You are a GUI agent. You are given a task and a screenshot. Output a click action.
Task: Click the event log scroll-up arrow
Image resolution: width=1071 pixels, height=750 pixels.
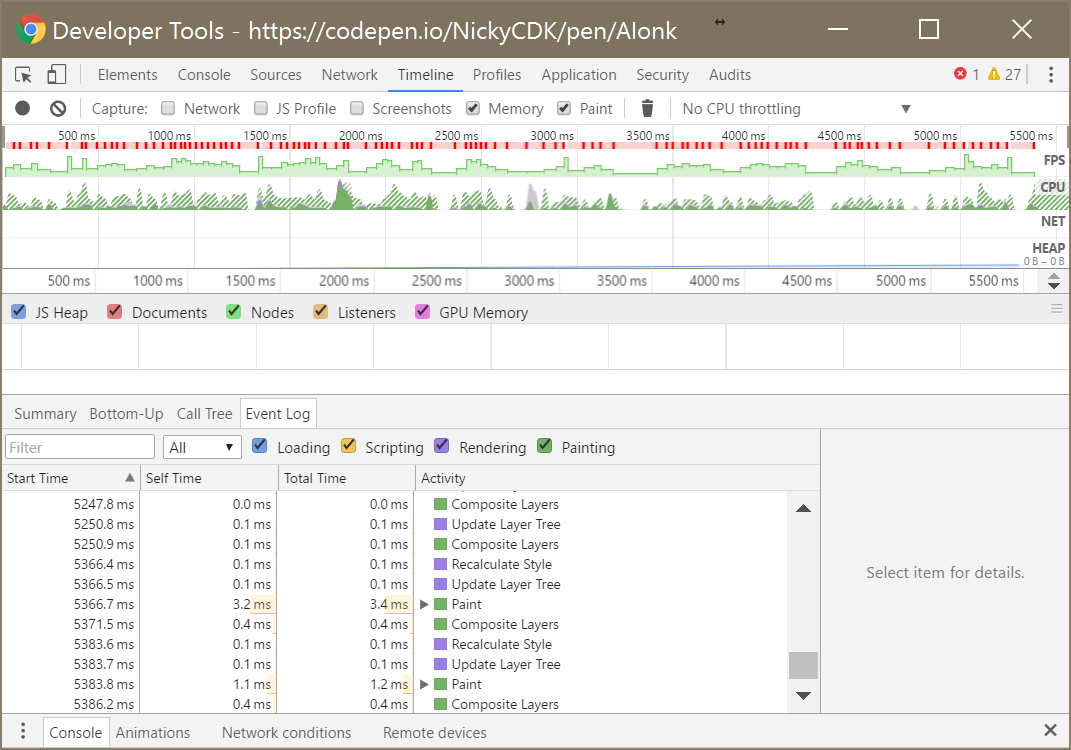[x=803, y=508]
